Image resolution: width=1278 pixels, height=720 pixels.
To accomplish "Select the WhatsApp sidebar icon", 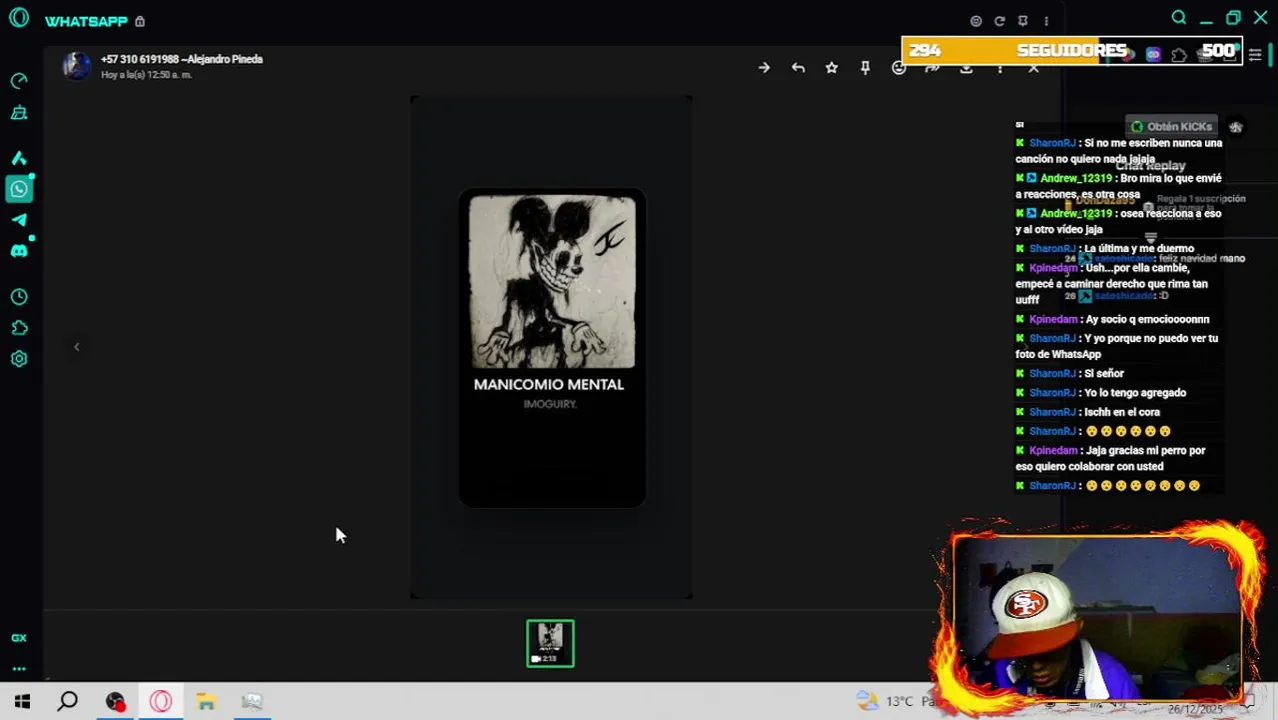I will click(19, 189).
